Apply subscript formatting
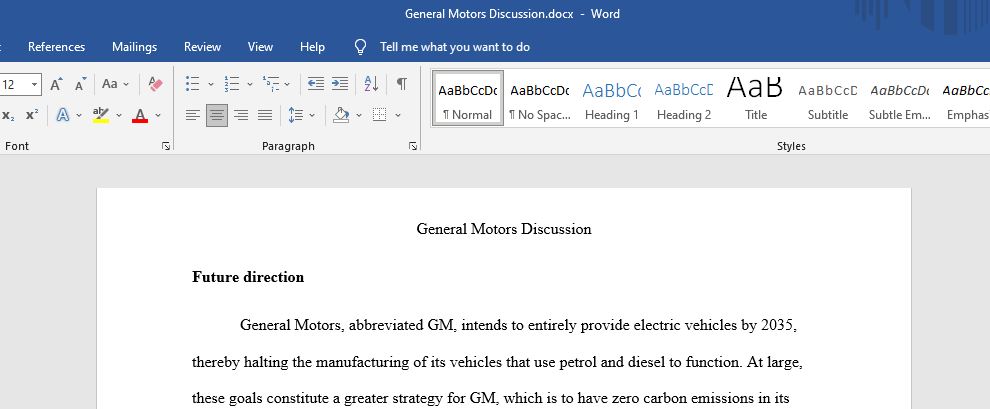Screen dimensions: 990x409 point(8,115)
